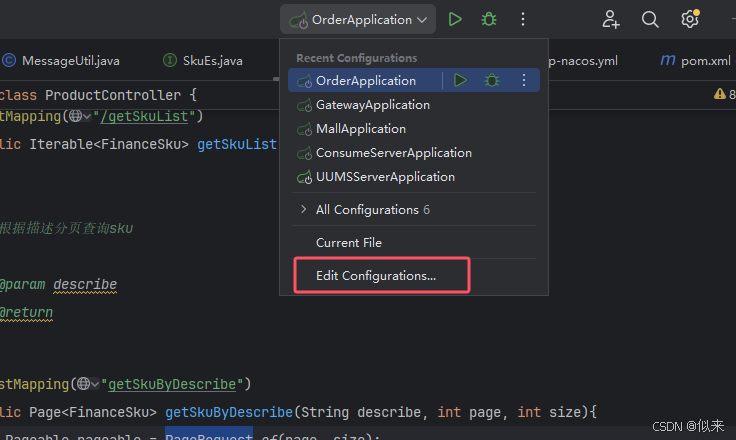The height and width of the screenshot is (440, 736).
Task: Open IDE settings gear
Action: (x=690, y=19)
